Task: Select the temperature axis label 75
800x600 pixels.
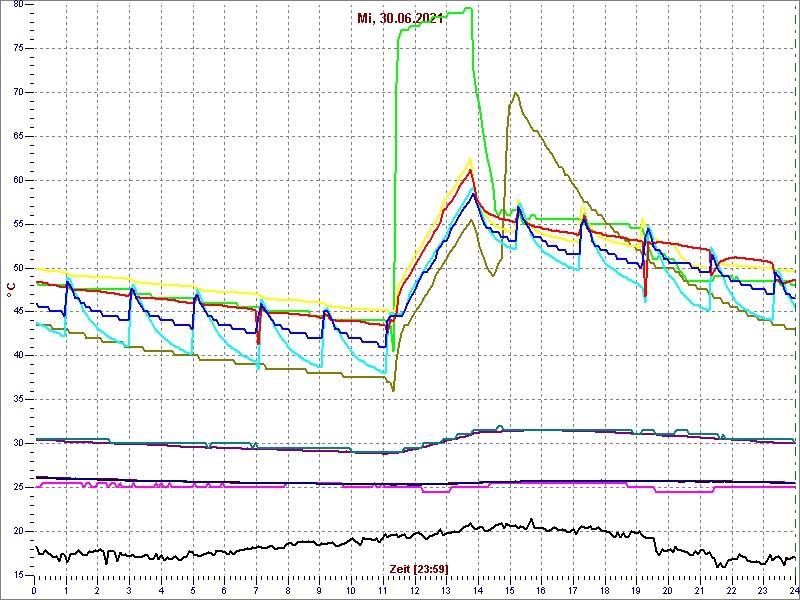Action: [x=16, y=48]
